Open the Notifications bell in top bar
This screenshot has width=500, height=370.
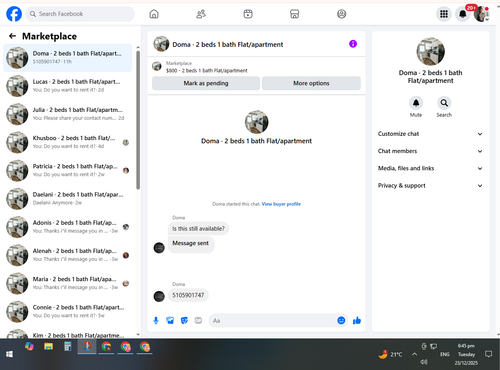(463, 14)
